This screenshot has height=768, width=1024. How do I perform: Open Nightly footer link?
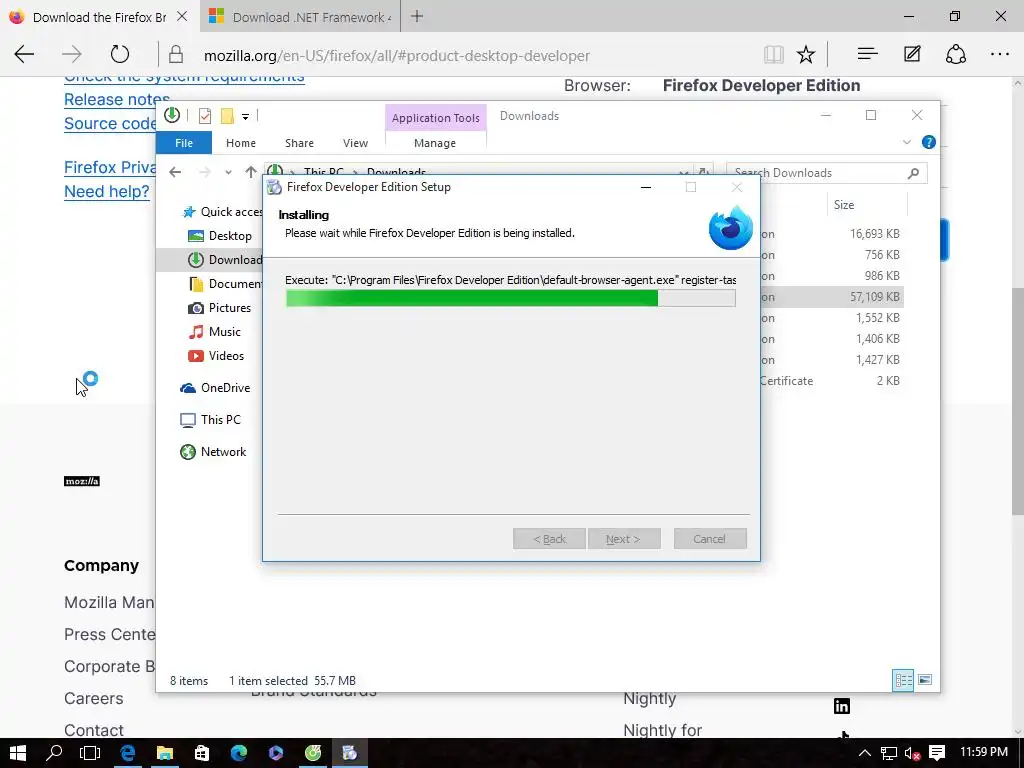(649, 698)
